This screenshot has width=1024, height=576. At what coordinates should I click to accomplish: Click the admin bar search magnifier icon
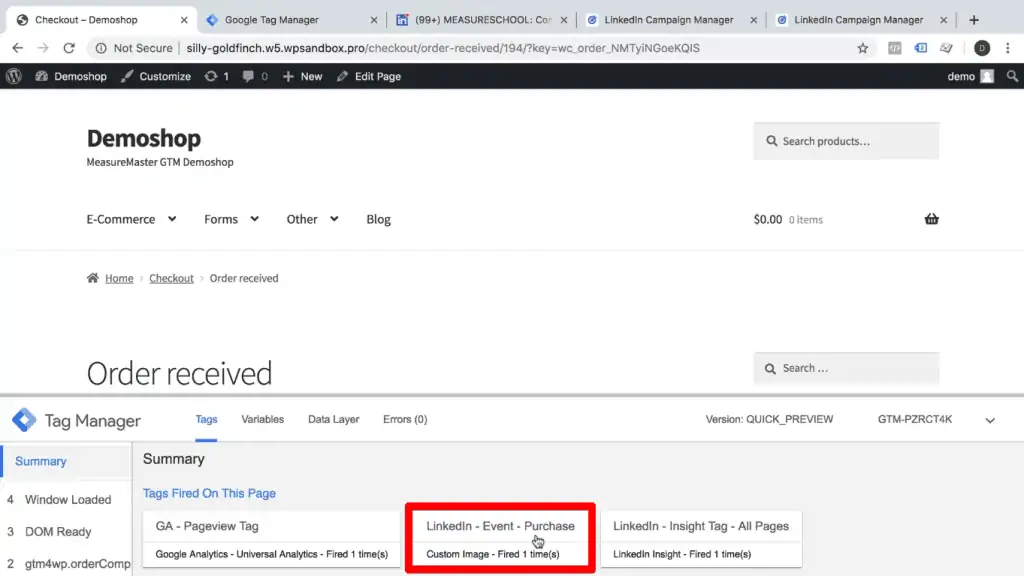(1012, 76)
